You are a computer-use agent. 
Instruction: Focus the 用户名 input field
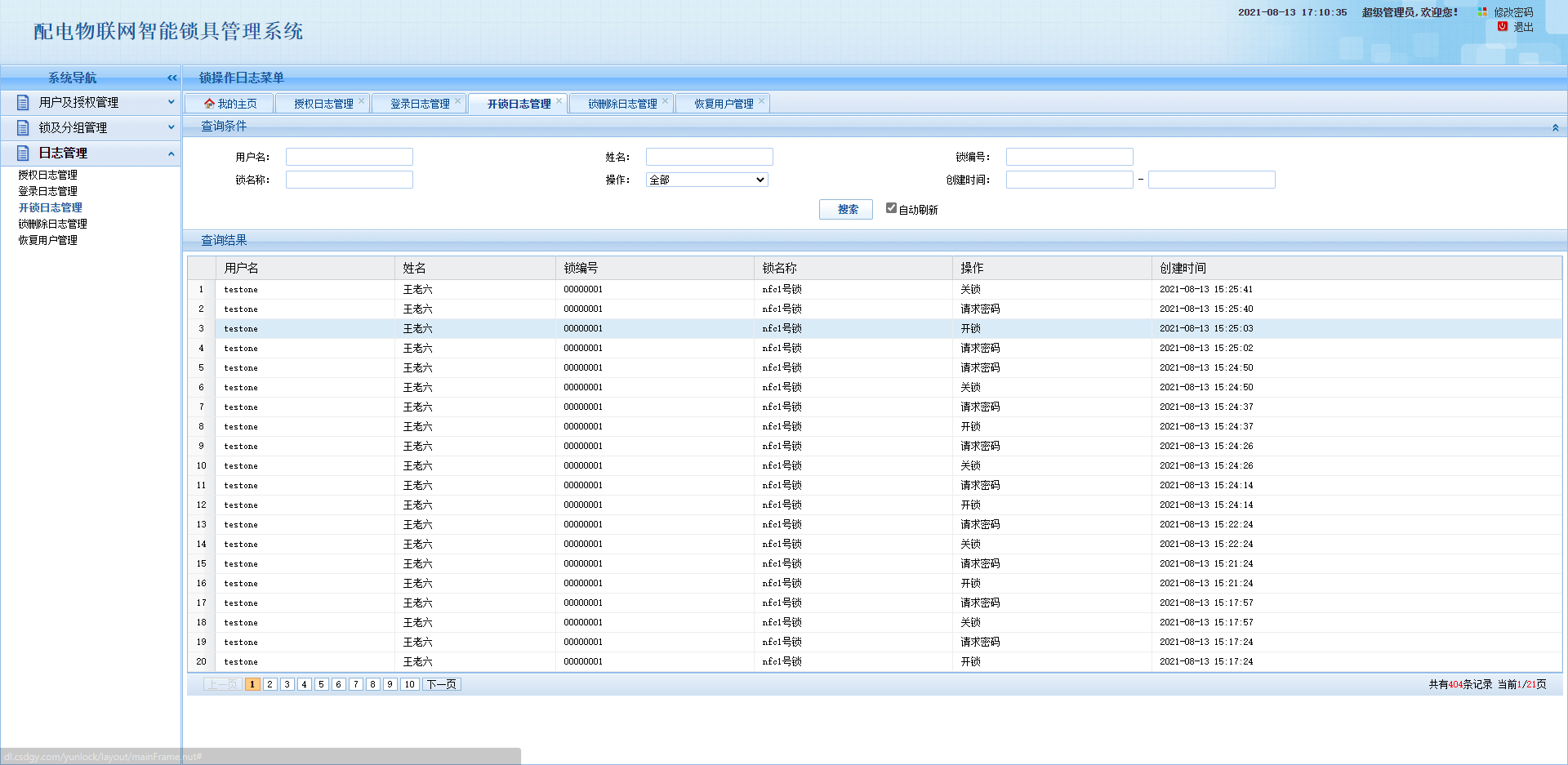pyautogui.click(x=350, y=157)
